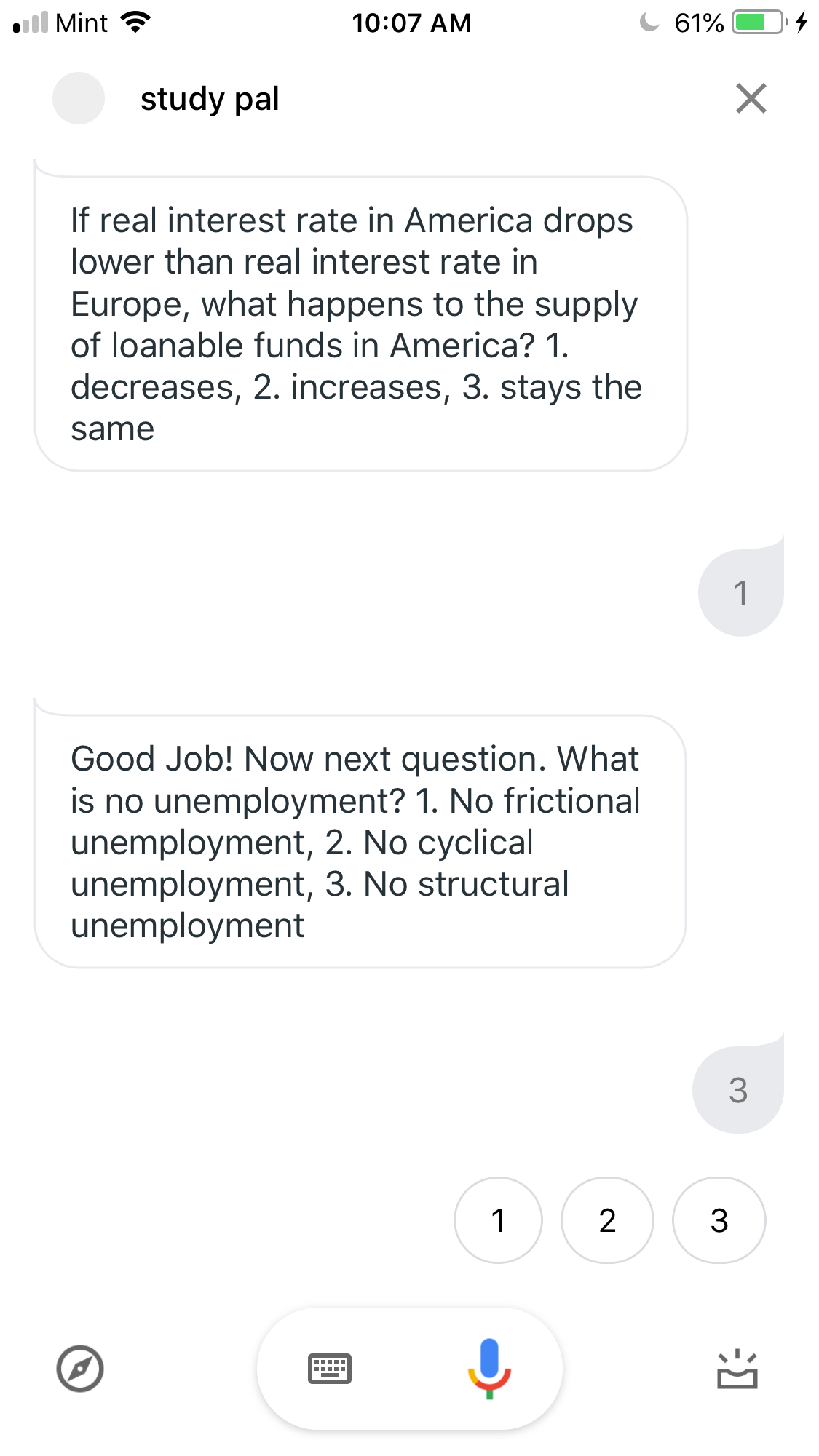Select suggestion chip 3
Screen dimensions: 819x1456
719,1220
